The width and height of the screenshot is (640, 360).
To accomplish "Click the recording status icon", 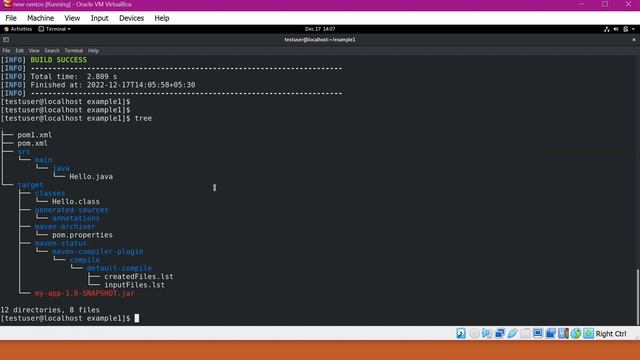I will [550, 333].
